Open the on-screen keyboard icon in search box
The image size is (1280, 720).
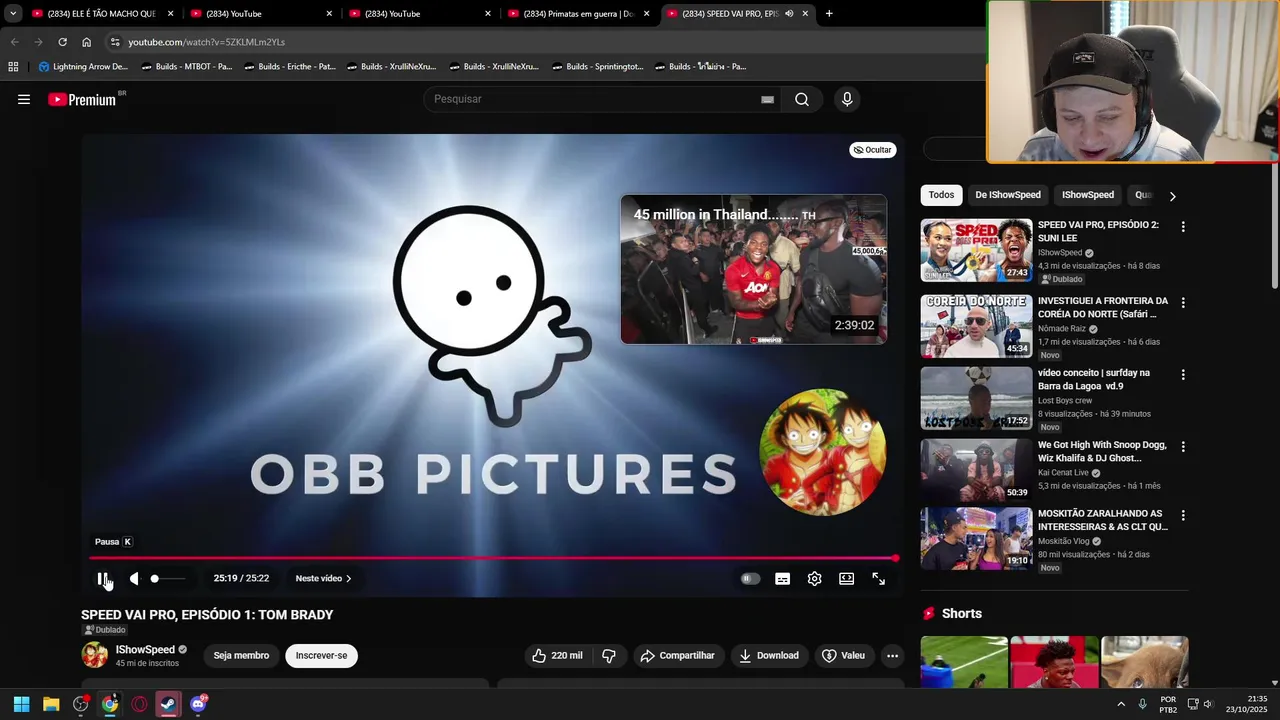click(767, 99)
